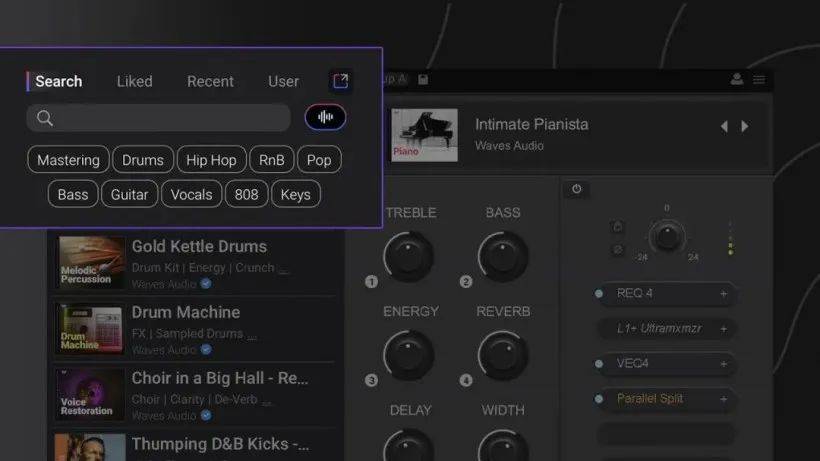The height and width of the screenshot is (461, 820).
Task: Expand Parallel Split slot plus button
Action: (x=724, y=399)
